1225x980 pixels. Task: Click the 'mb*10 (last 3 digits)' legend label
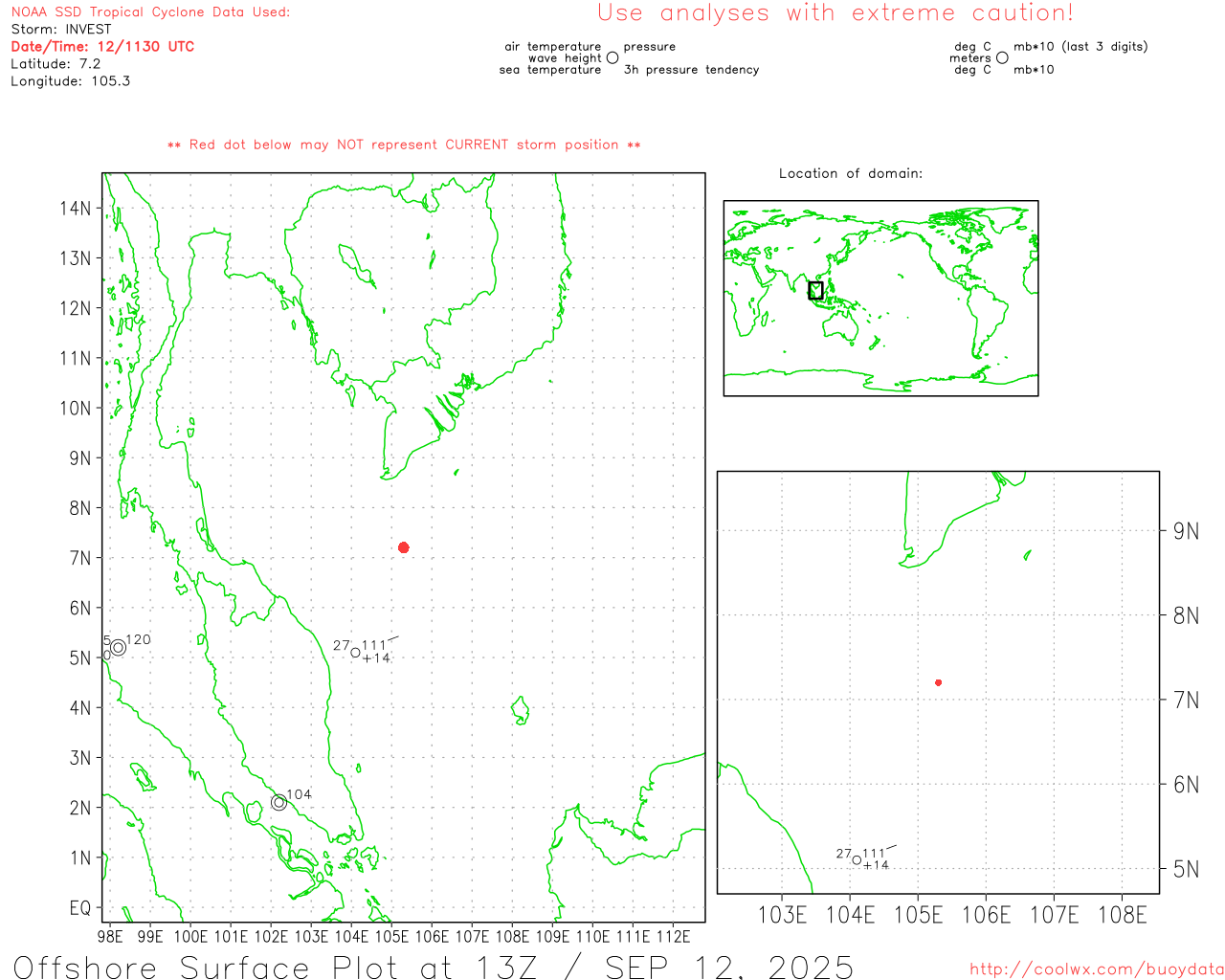tap(1080, 46)
